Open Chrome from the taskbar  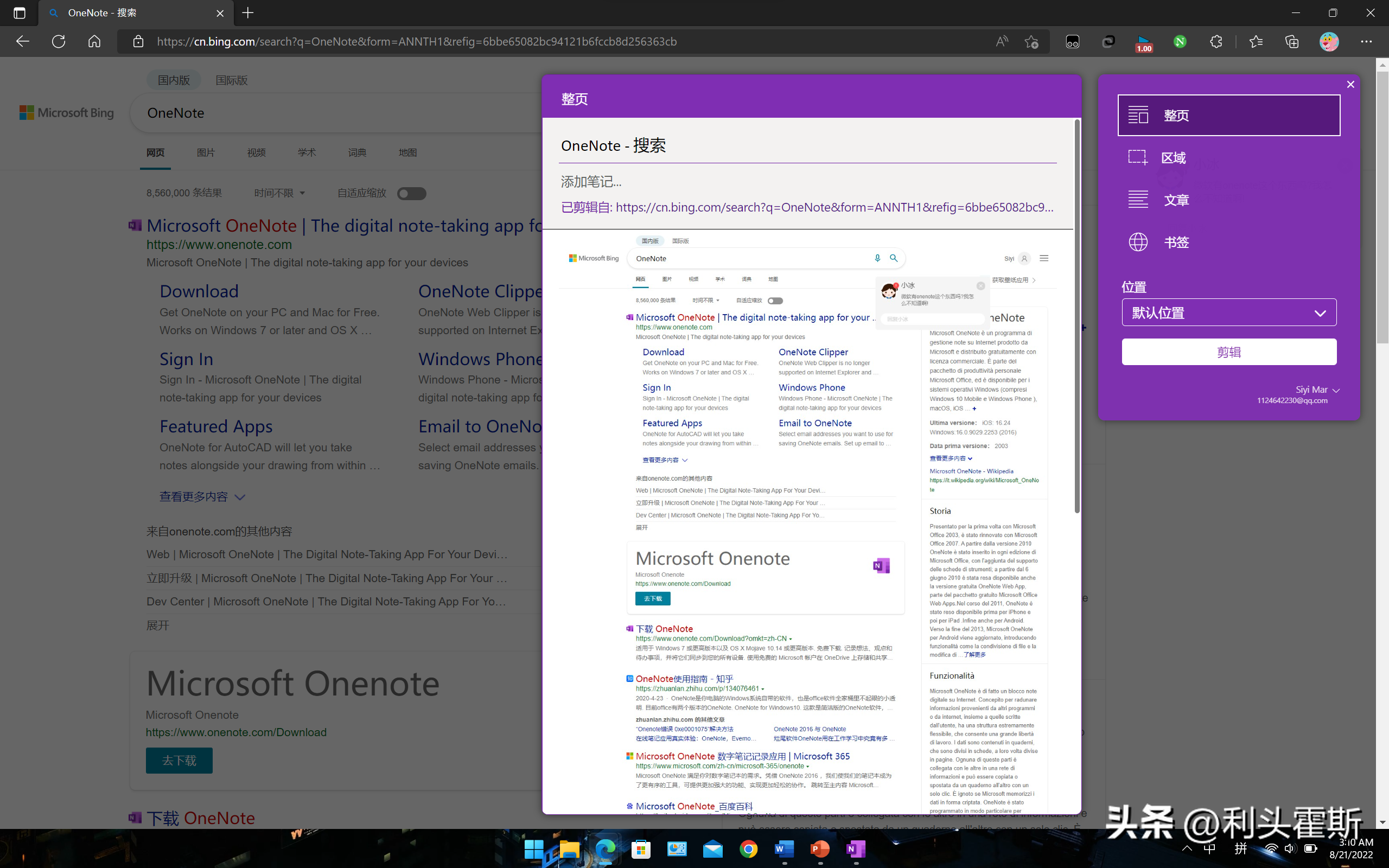click(748, 849)
